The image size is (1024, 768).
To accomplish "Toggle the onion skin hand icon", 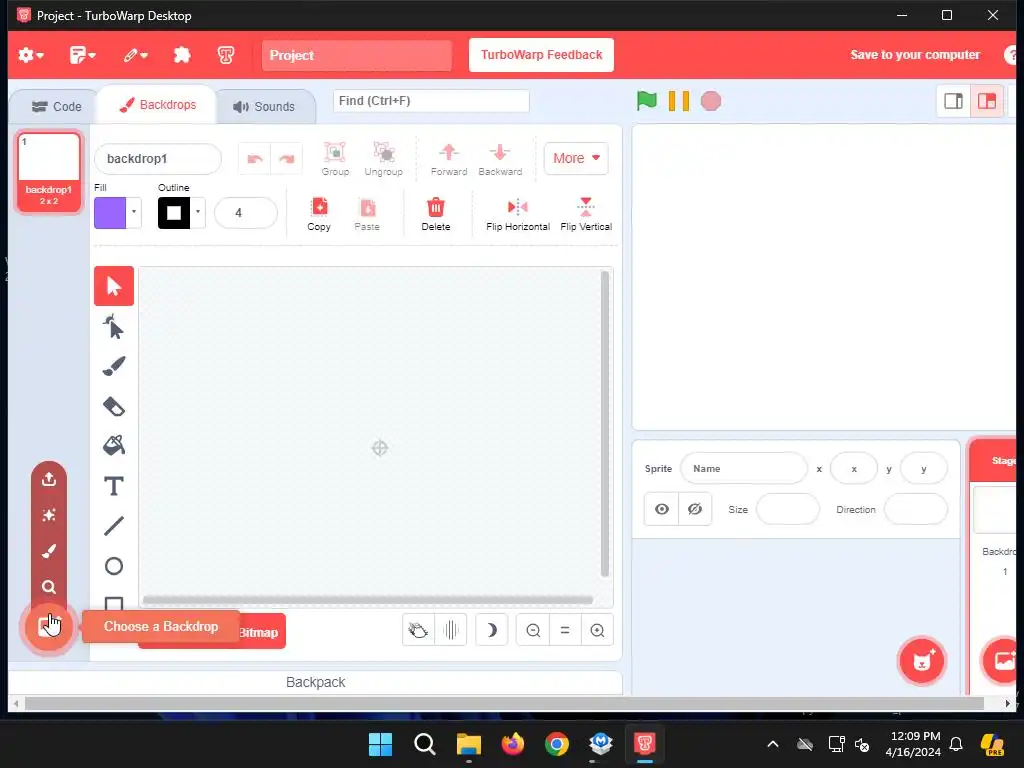I will [418, 630].
